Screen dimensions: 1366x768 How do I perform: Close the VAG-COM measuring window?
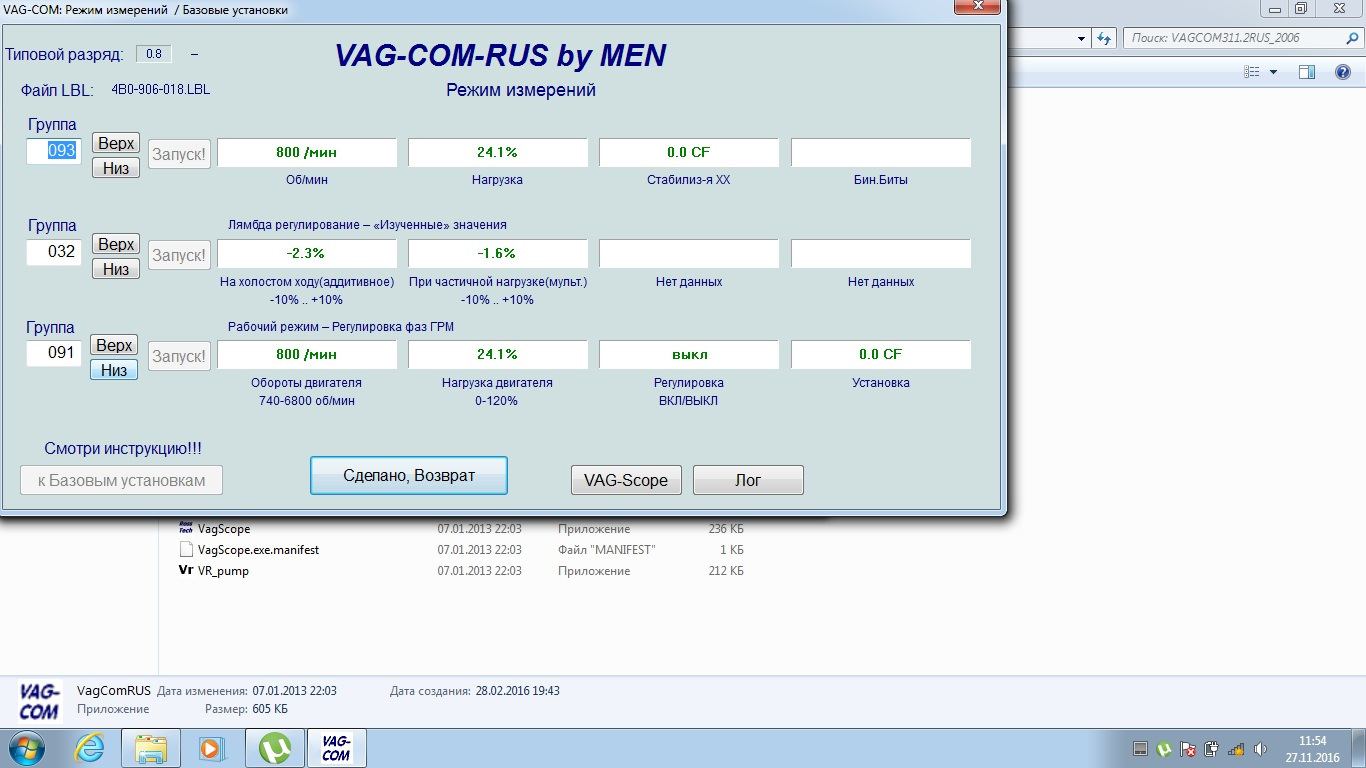coord(976,7)
